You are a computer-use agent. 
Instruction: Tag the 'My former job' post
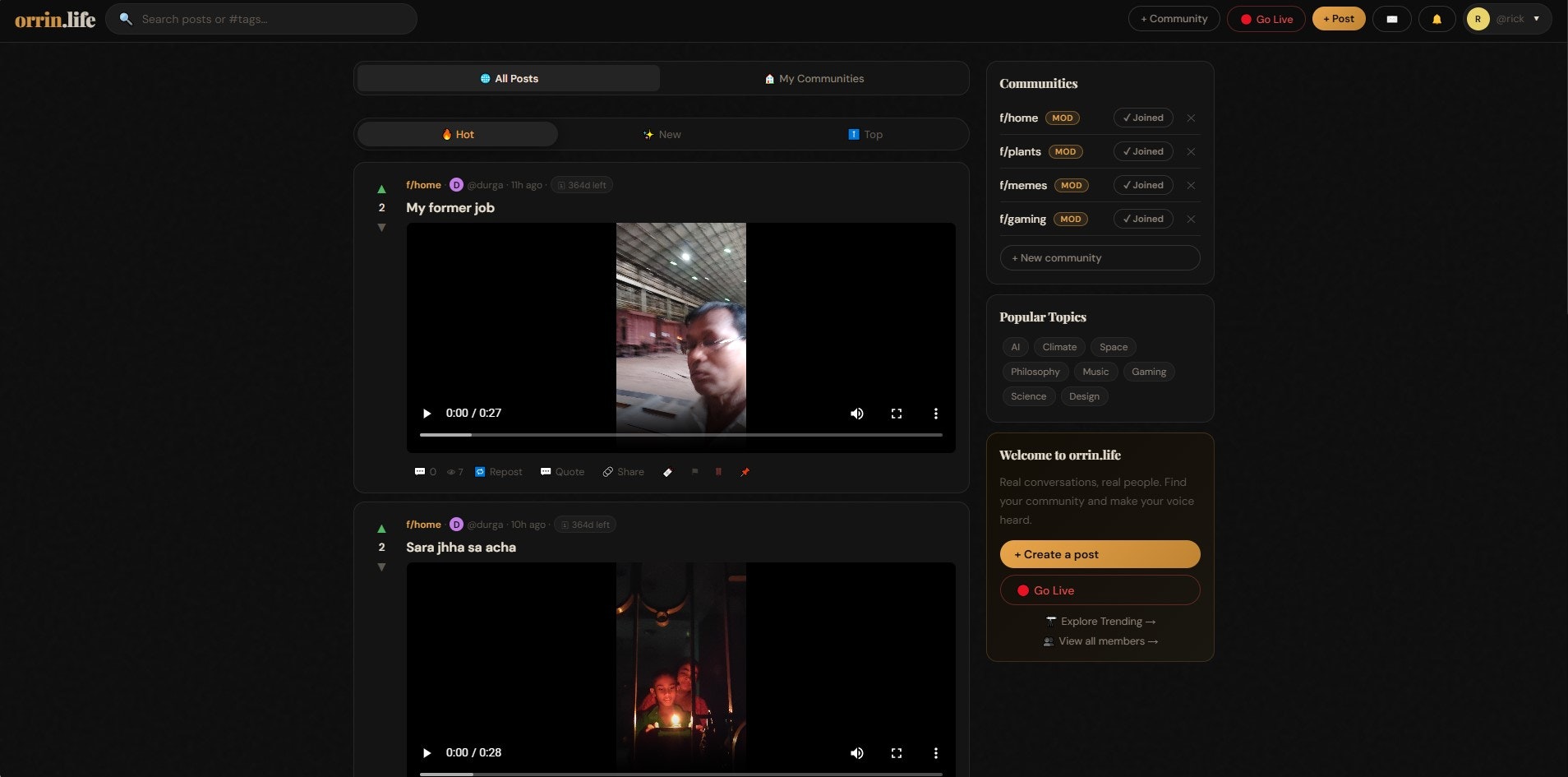[667, 471]
